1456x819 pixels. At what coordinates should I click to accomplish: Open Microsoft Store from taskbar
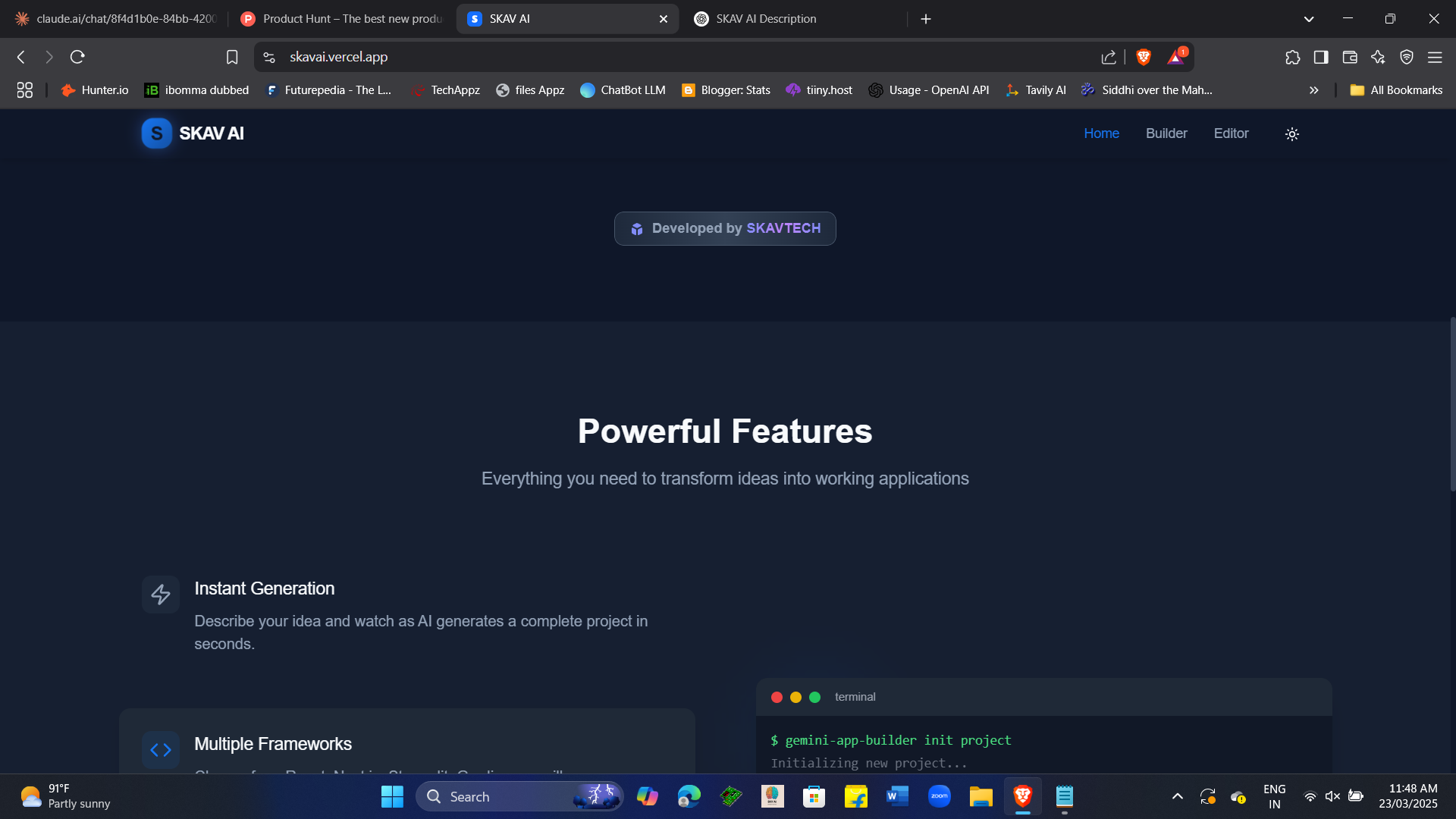(814, 797)
